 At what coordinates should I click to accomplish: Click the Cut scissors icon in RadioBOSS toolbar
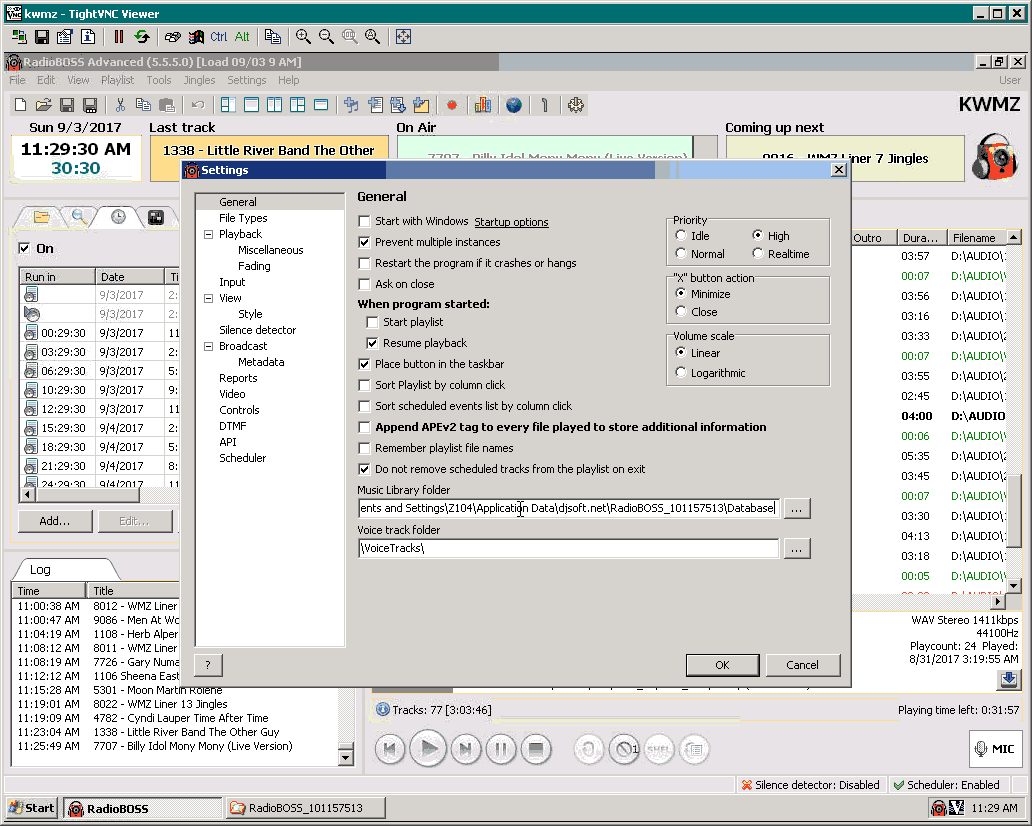120,105
